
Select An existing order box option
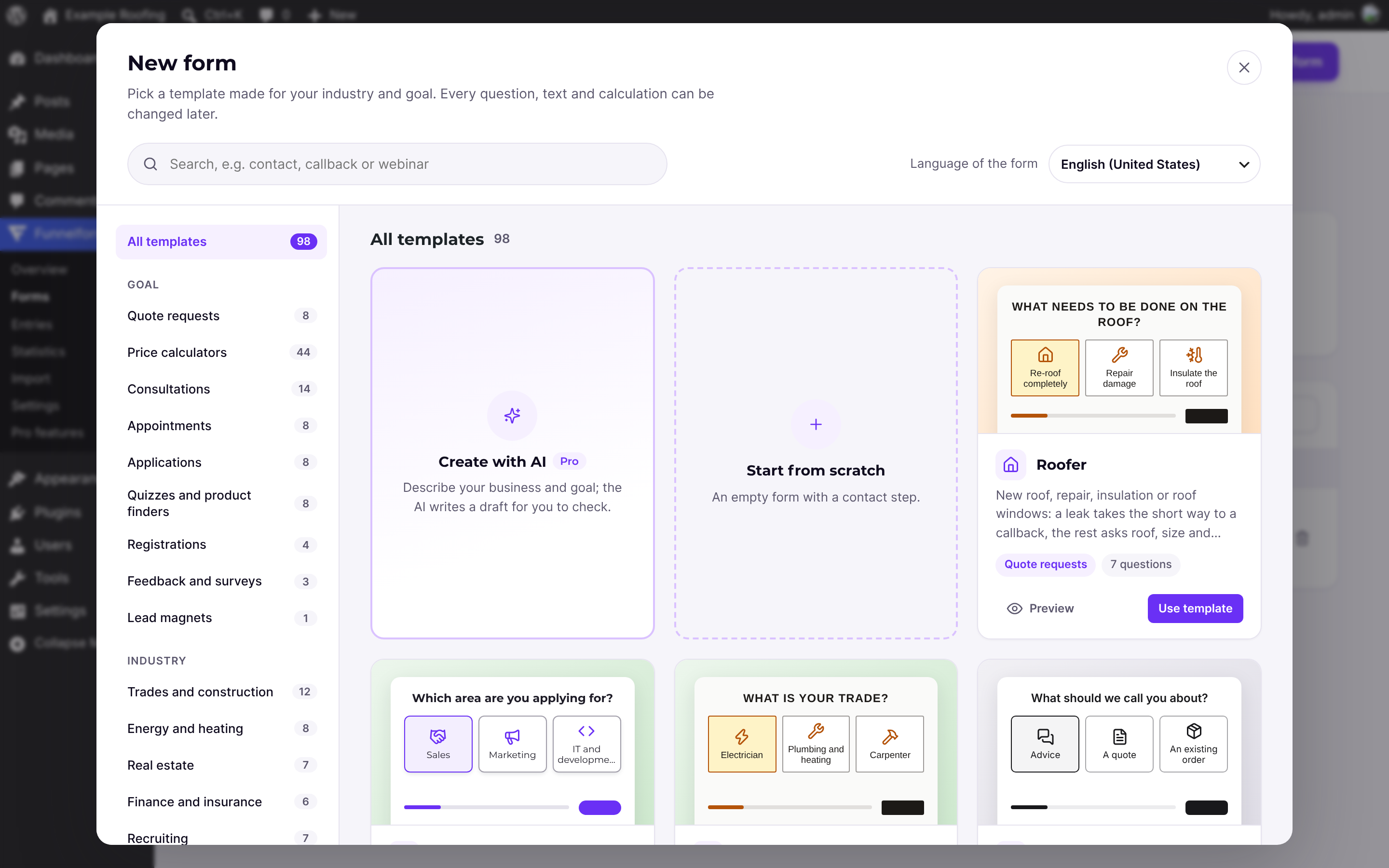tap(1193, 744)
